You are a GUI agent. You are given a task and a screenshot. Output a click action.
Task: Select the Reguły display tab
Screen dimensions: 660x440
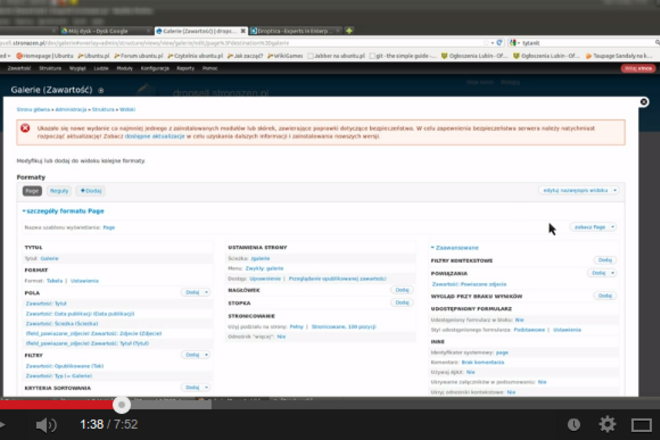(x=59, y=190)
